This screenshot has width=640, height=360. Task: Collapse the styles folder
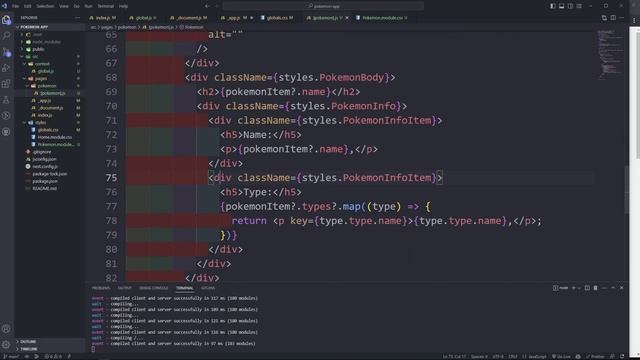point(49,122)
